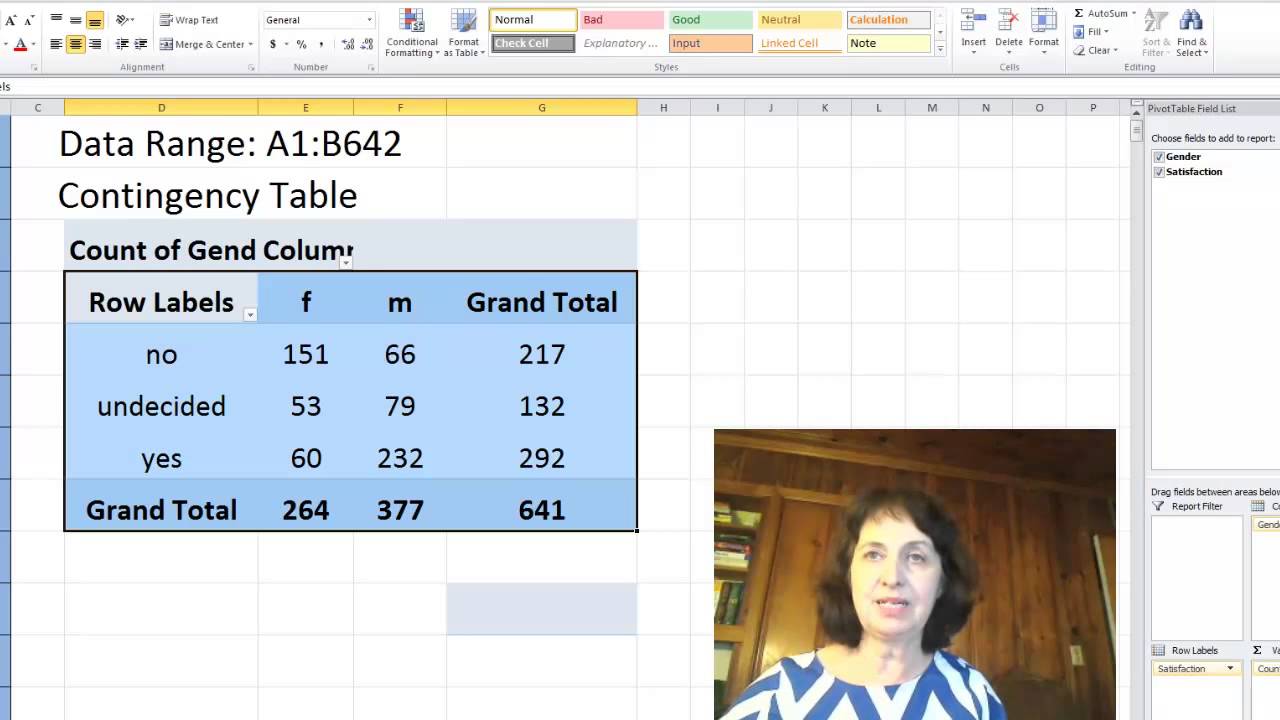Increase the cell indent
The width and height of the screenshot is (1280, 720).
140,44
